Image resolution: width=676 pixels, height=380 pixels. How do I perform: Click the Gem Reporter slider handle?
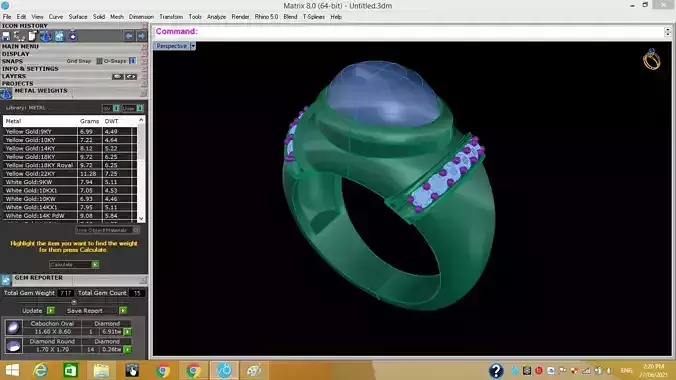pos(74,302)
